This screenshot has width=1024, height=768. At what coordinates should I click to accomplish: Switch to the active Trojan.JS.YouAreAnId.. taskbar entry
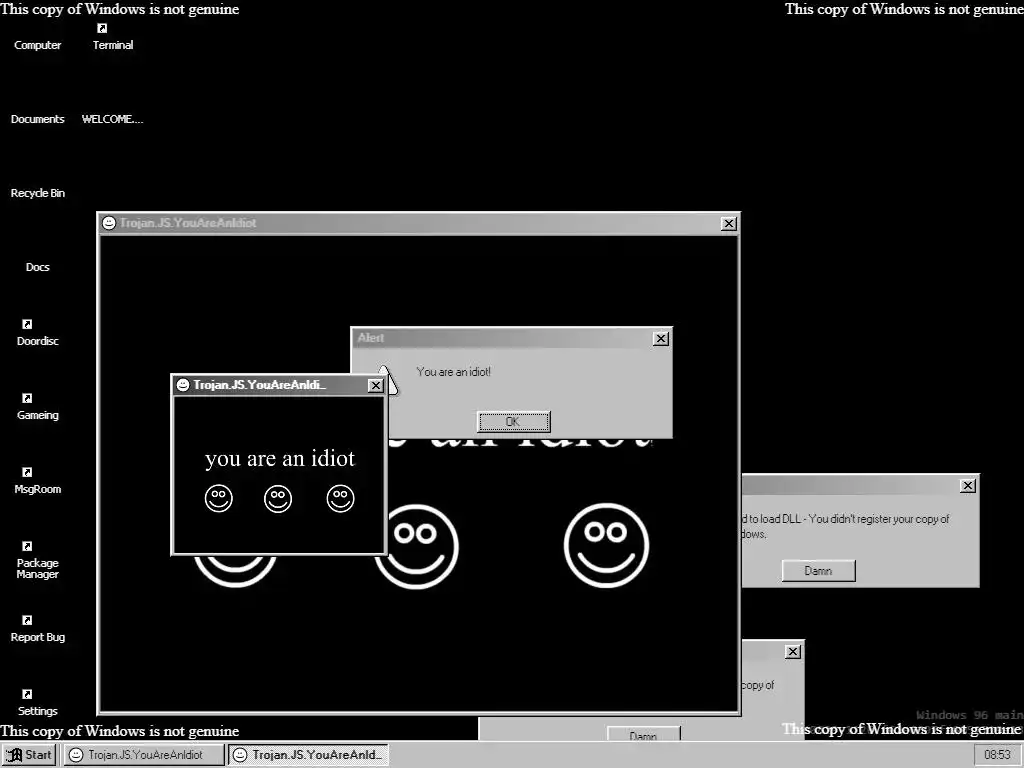[308, 755]
